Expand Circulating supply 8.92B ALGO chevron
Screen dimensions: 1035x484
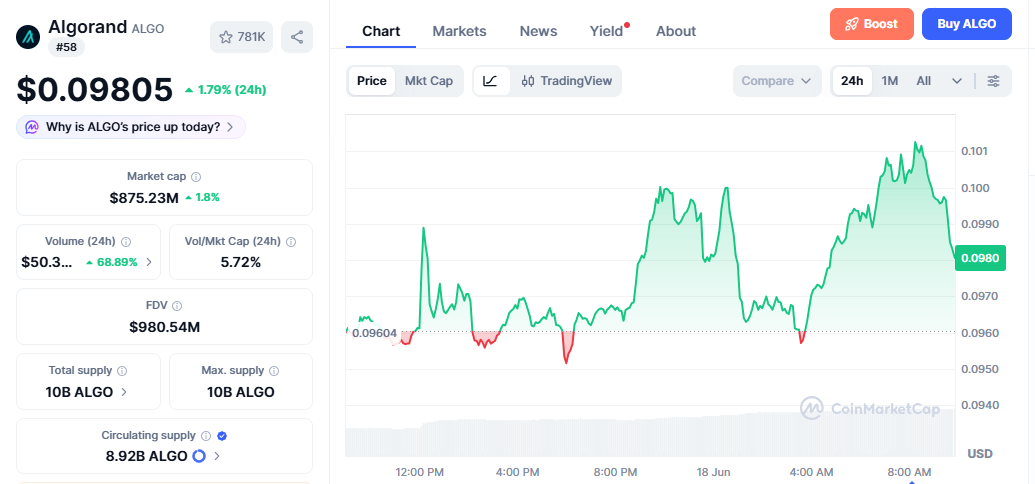coord(217,456)
